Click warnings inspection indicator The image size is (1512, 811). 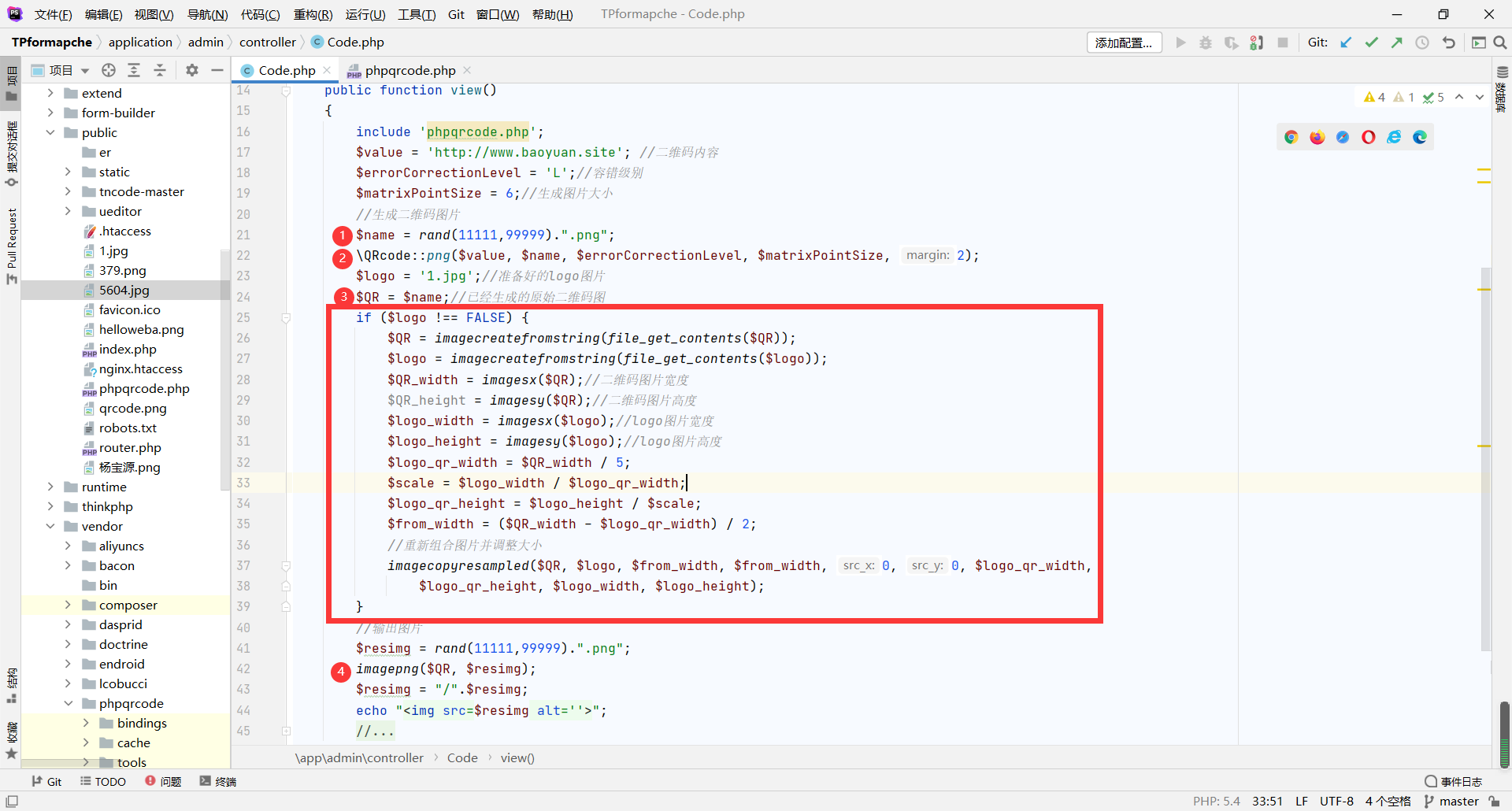click(x=1375, y=97)
